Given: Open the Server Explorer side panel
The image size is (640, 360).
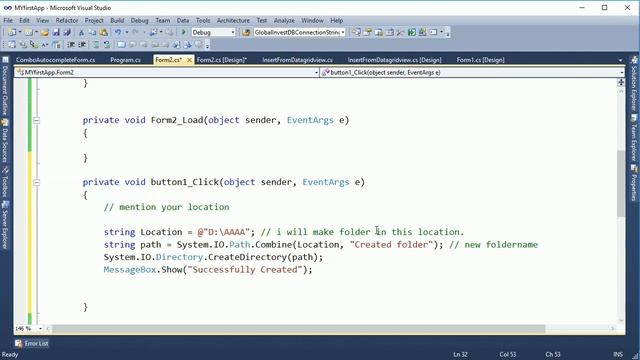Looking at the screenshot, I should coord(5,225).
